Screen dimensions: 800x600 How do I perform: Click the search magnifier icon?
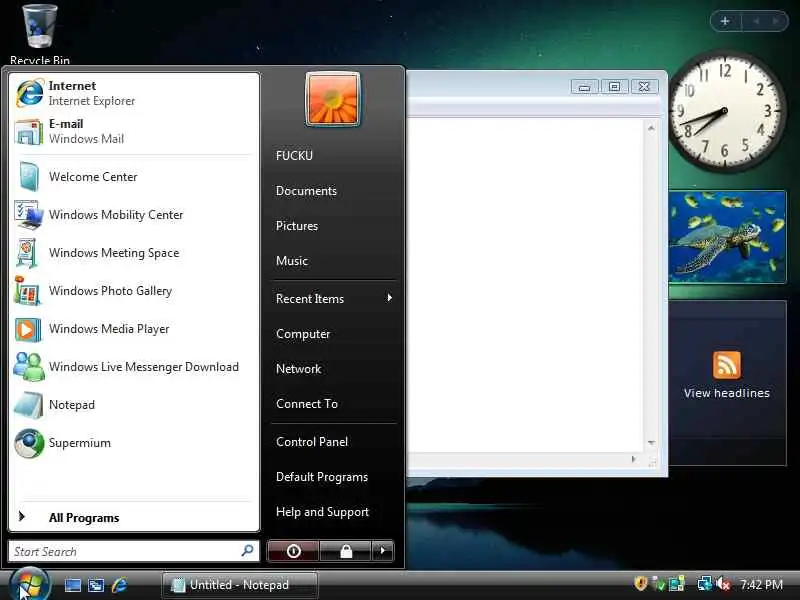(x=247, y=551)
